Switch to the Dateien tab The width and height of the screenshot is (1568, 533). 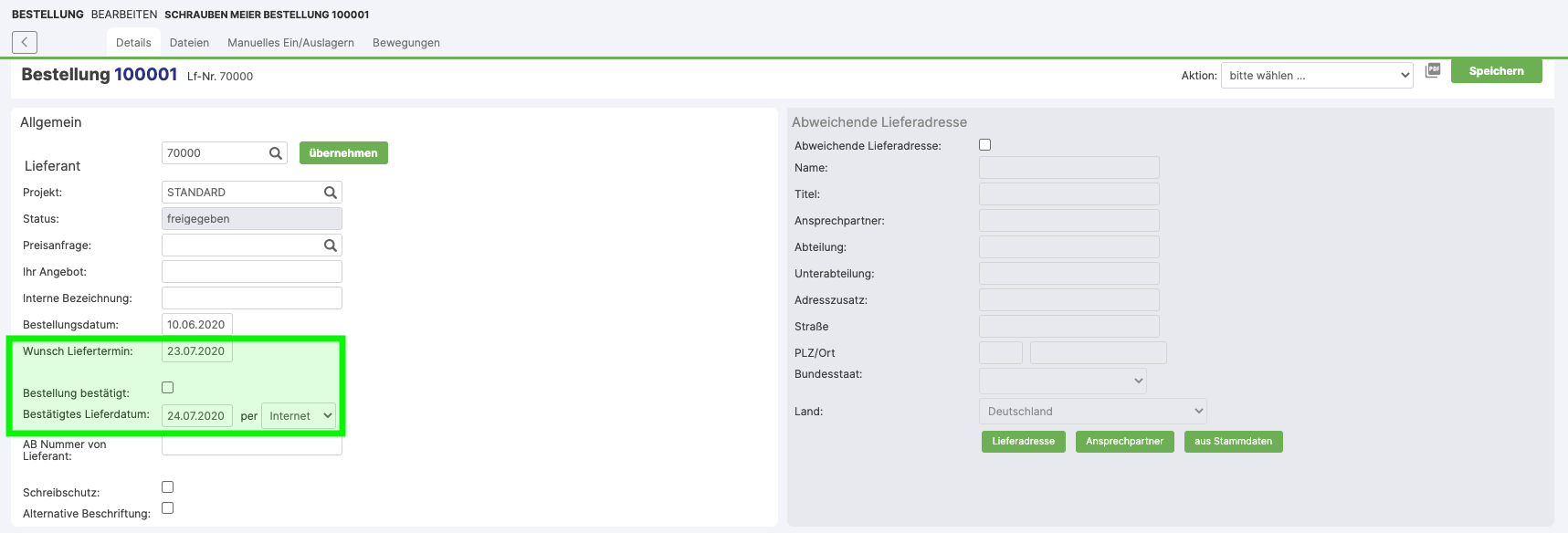189,43
